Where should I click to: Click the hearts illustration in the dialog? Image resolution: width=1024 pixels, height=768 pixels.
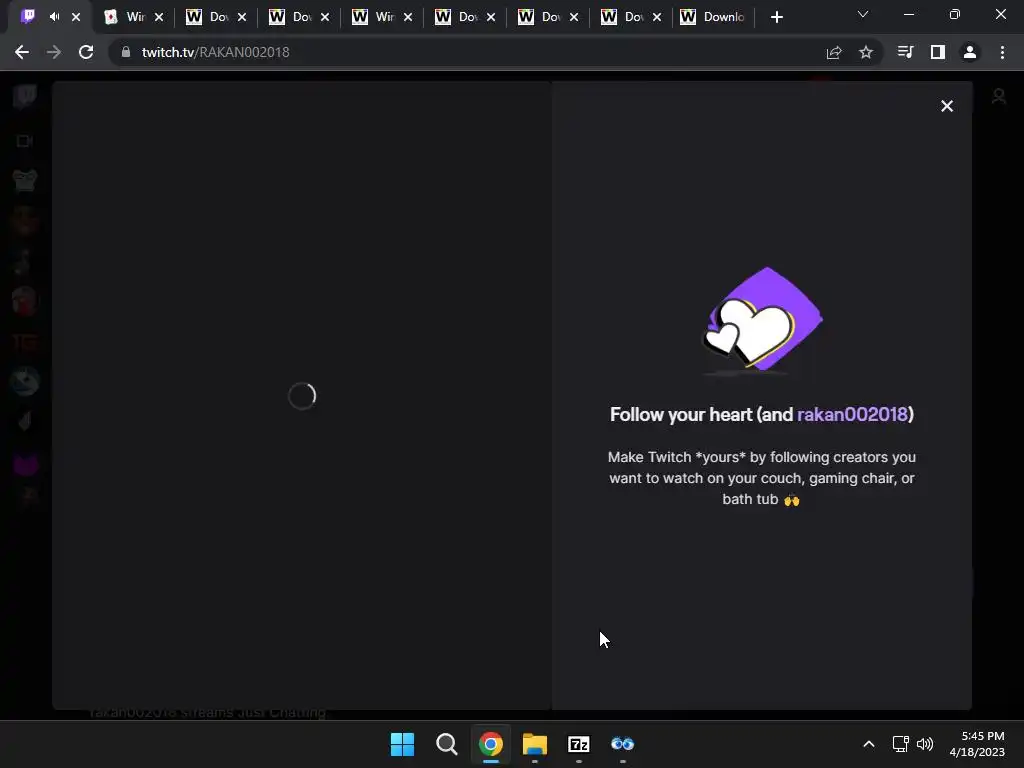[762, 320]
